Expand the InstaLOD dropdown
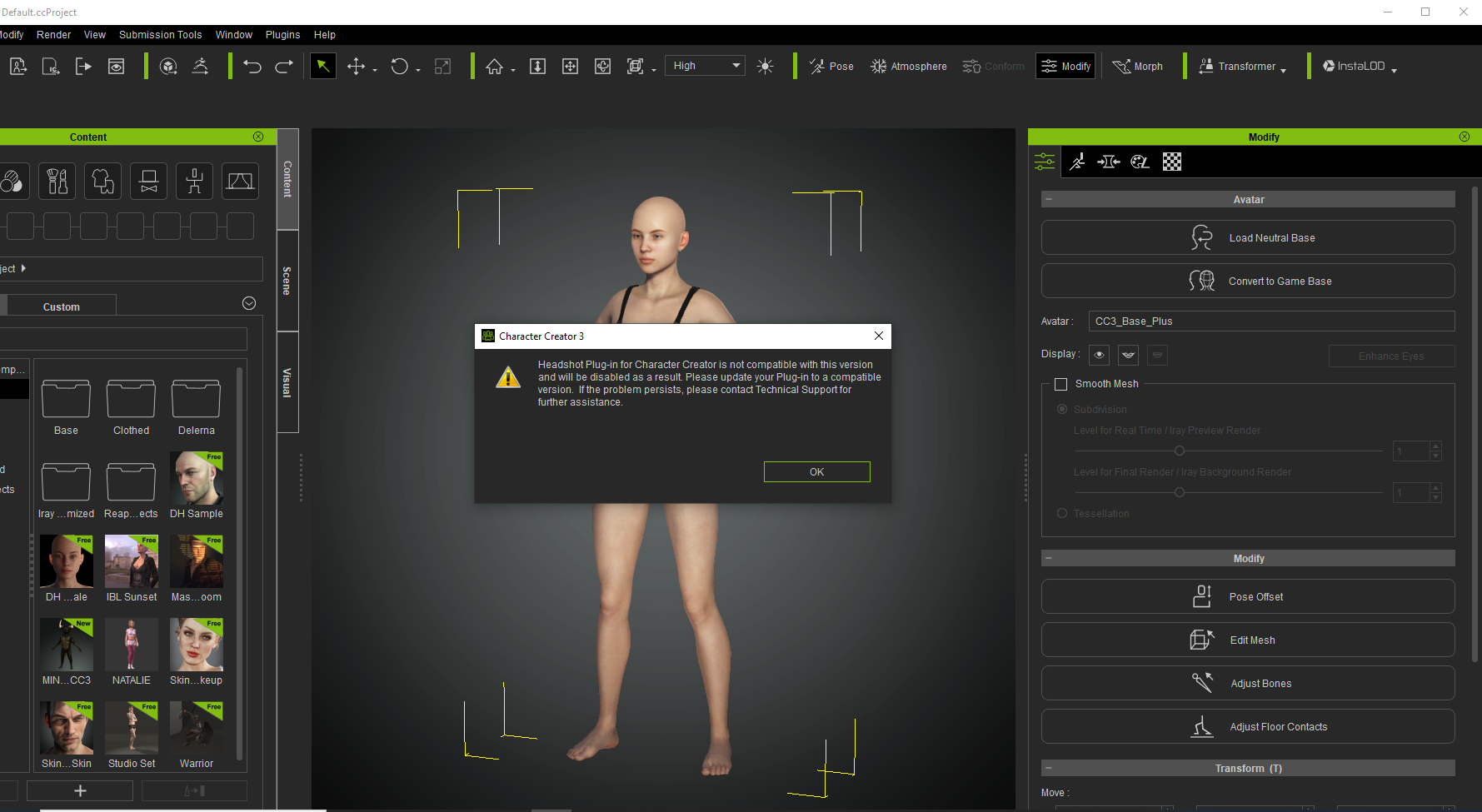Viewport: 1482px width, 812px height. pos(1394,71)
